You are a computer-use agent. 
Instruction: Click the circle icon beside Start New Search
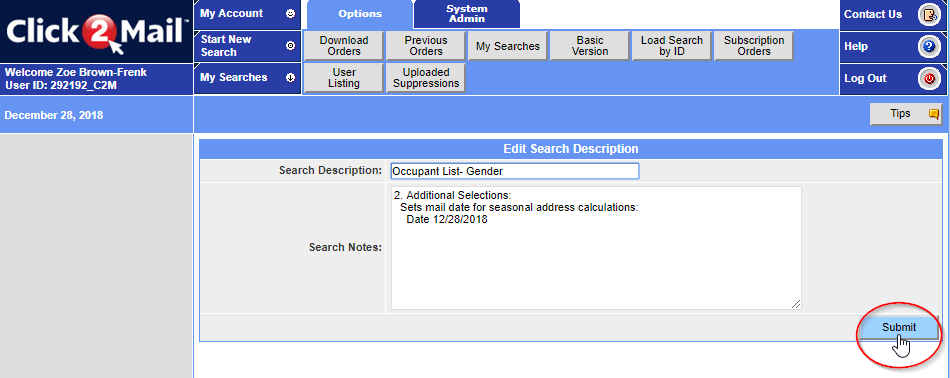click(x=290, y=45)
